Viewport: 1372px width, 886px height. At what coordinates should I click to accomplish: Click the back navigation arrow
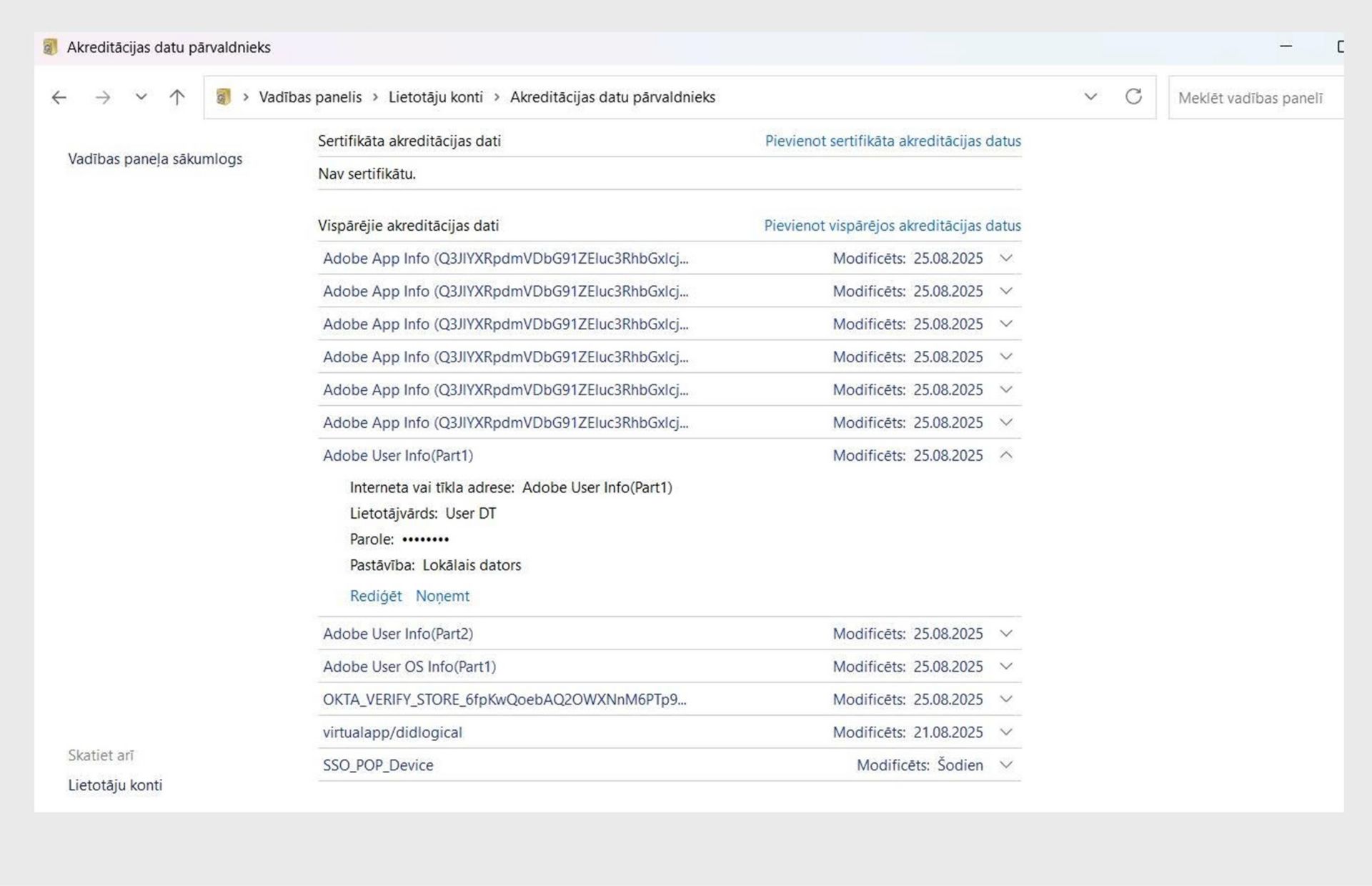point(59,97)
